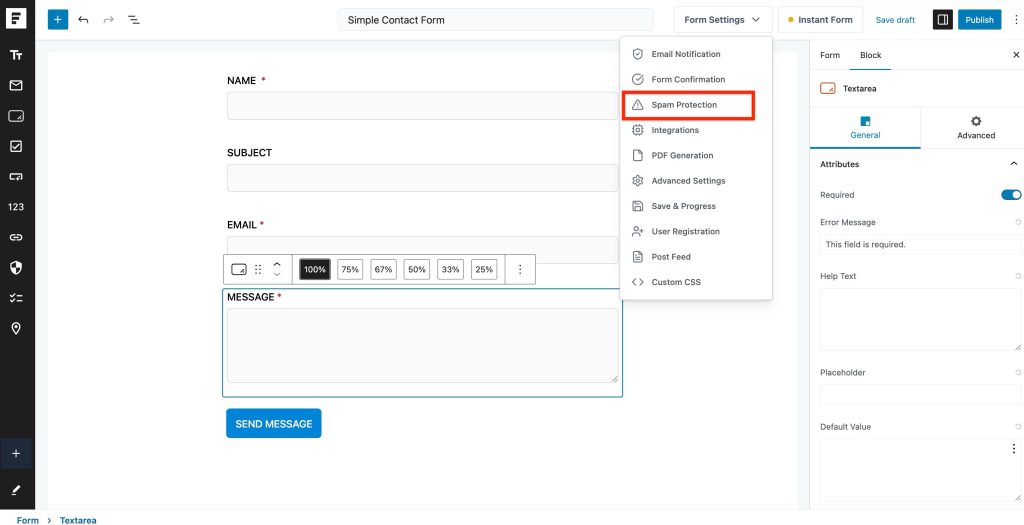Click the Save draft link
Image resolution: width=1024 pixels, height=525 pixels.
click(x=895, y=20)
